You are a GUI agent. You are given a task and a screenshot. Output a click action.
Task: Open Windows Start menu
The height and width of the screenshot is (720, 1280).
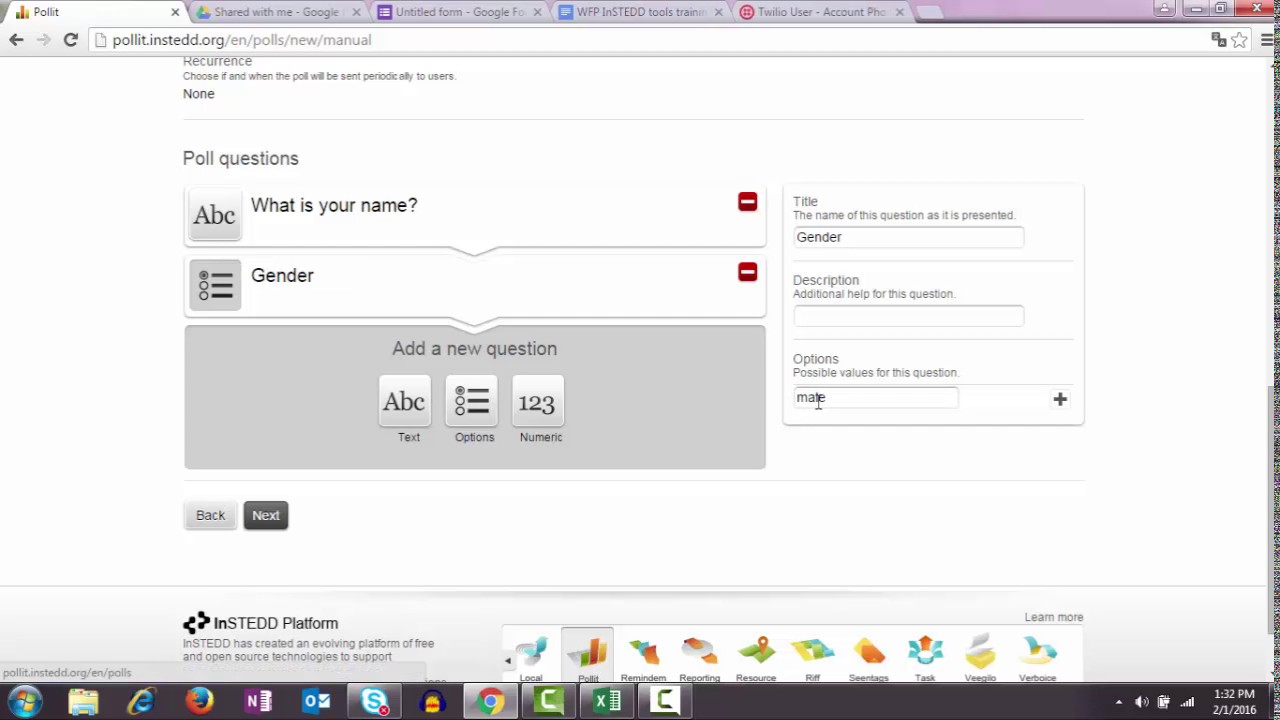[x=25, y=701]
